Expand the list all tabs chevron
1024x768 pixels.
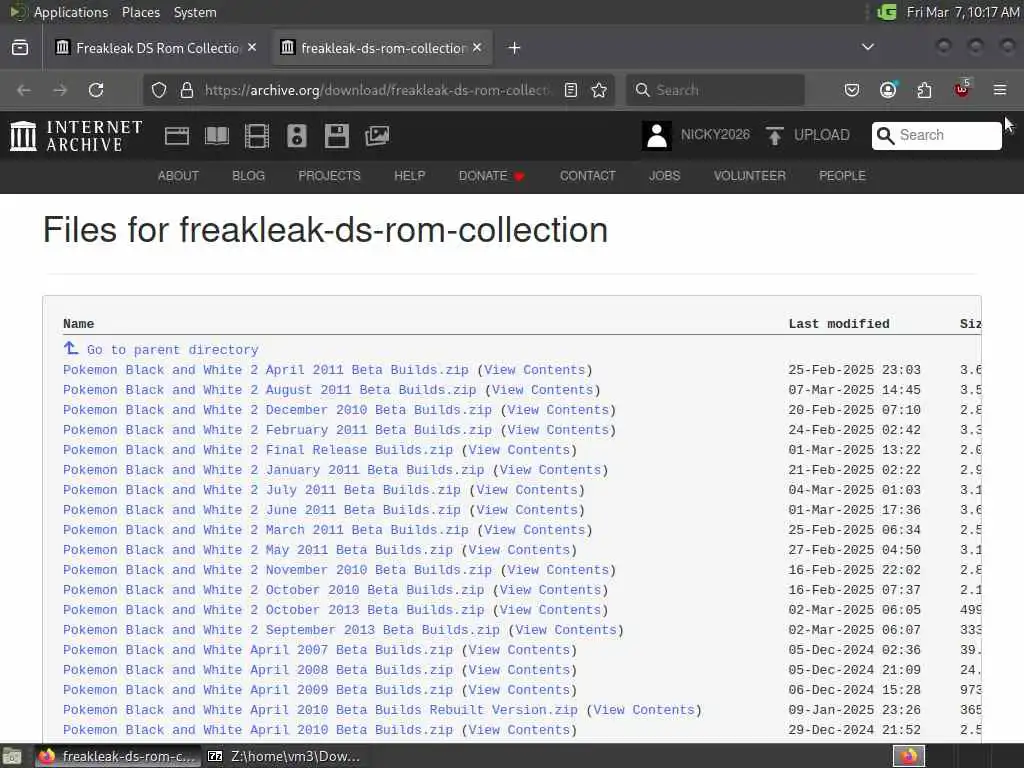868,47
